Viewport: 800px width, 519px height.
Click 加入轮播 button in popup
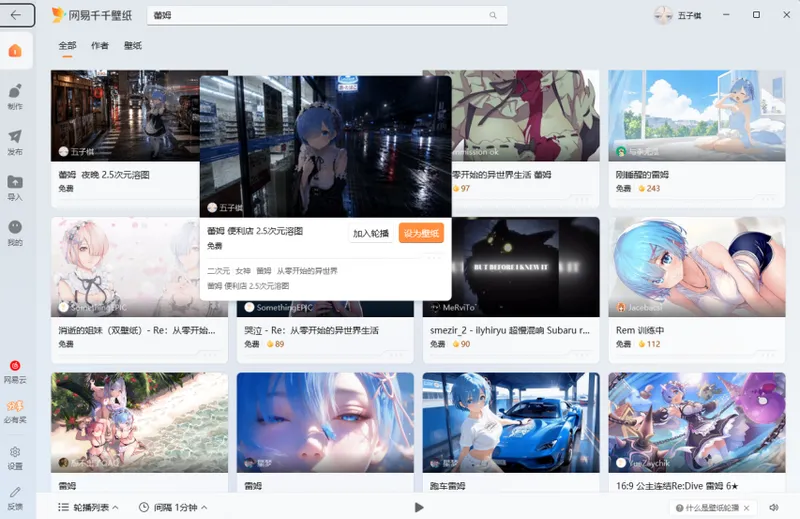click(x=371, y=233)
